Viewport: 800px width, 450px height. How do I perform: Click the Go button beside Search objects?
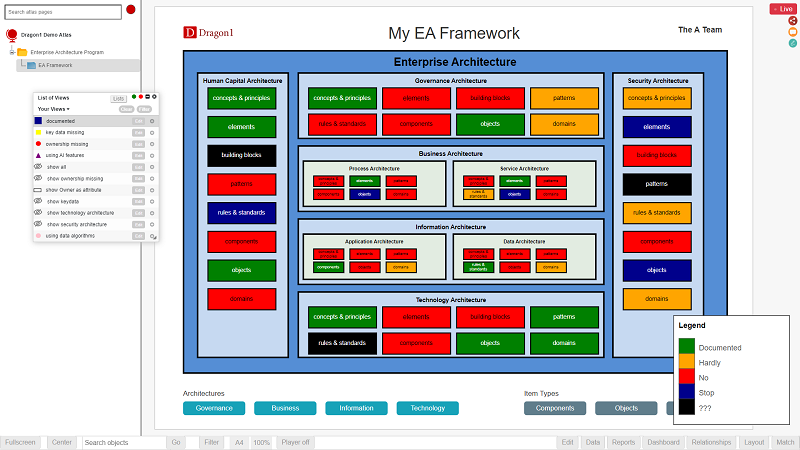click(x=176, y=442)
